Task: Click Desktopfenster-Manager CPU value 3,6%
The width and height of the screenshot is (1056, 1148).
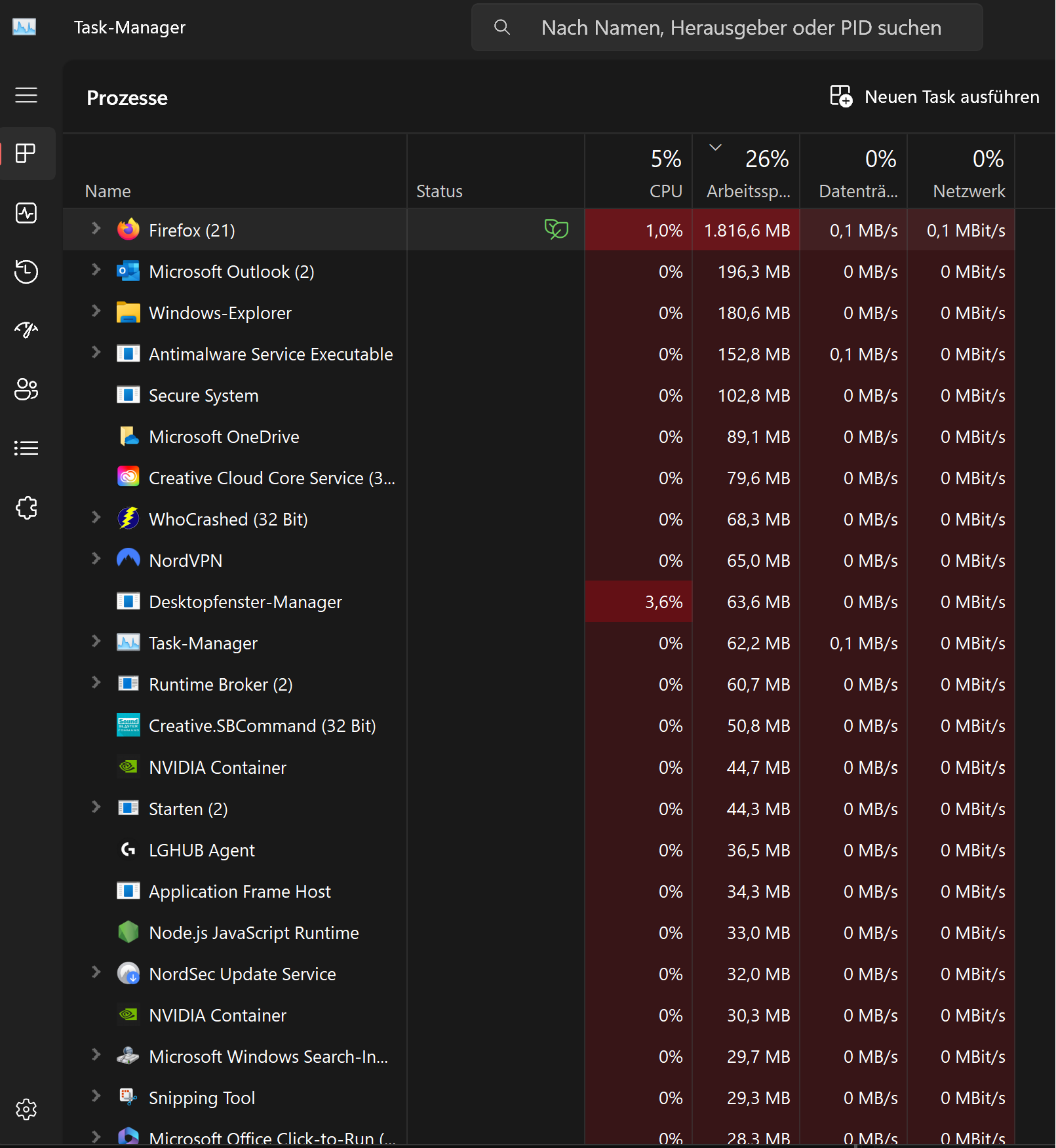Action: pos(663,602)
